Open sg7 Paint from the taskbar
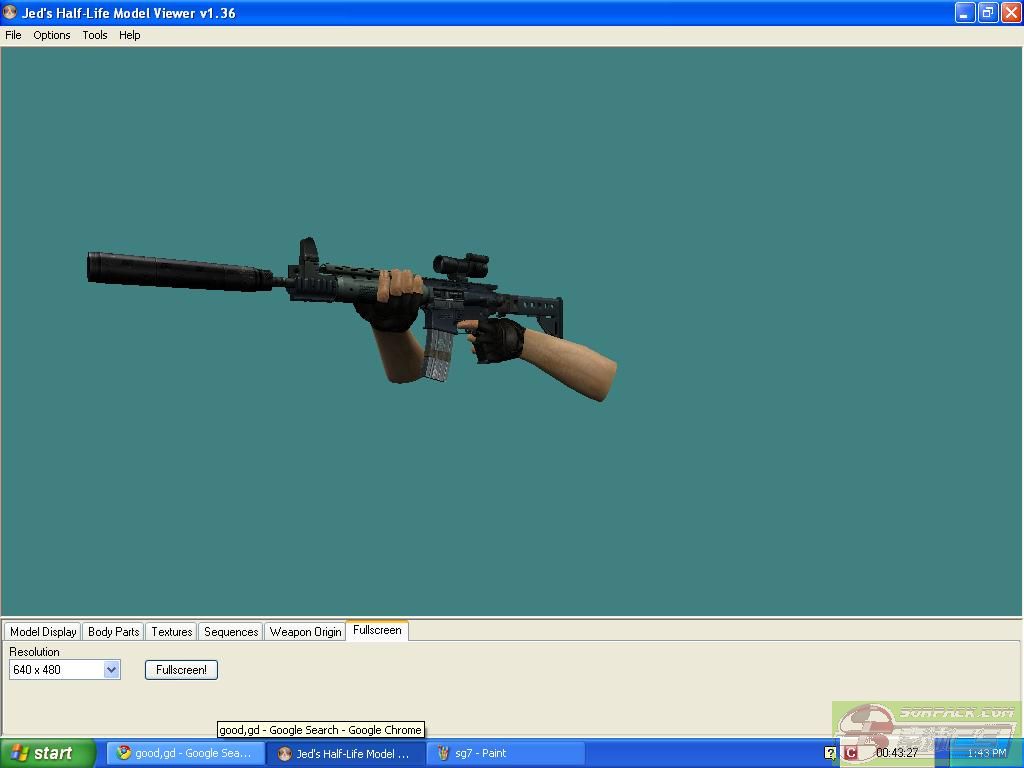Viewport: 1024px width, 768px height. pos(505,753)
